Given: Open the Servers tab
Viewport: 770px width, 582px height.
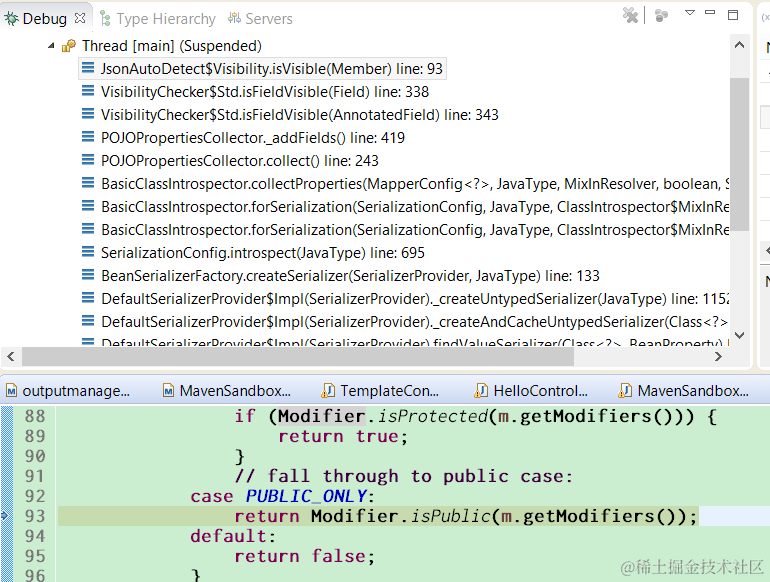Looking at the screenshot, I should pos(260,19).
